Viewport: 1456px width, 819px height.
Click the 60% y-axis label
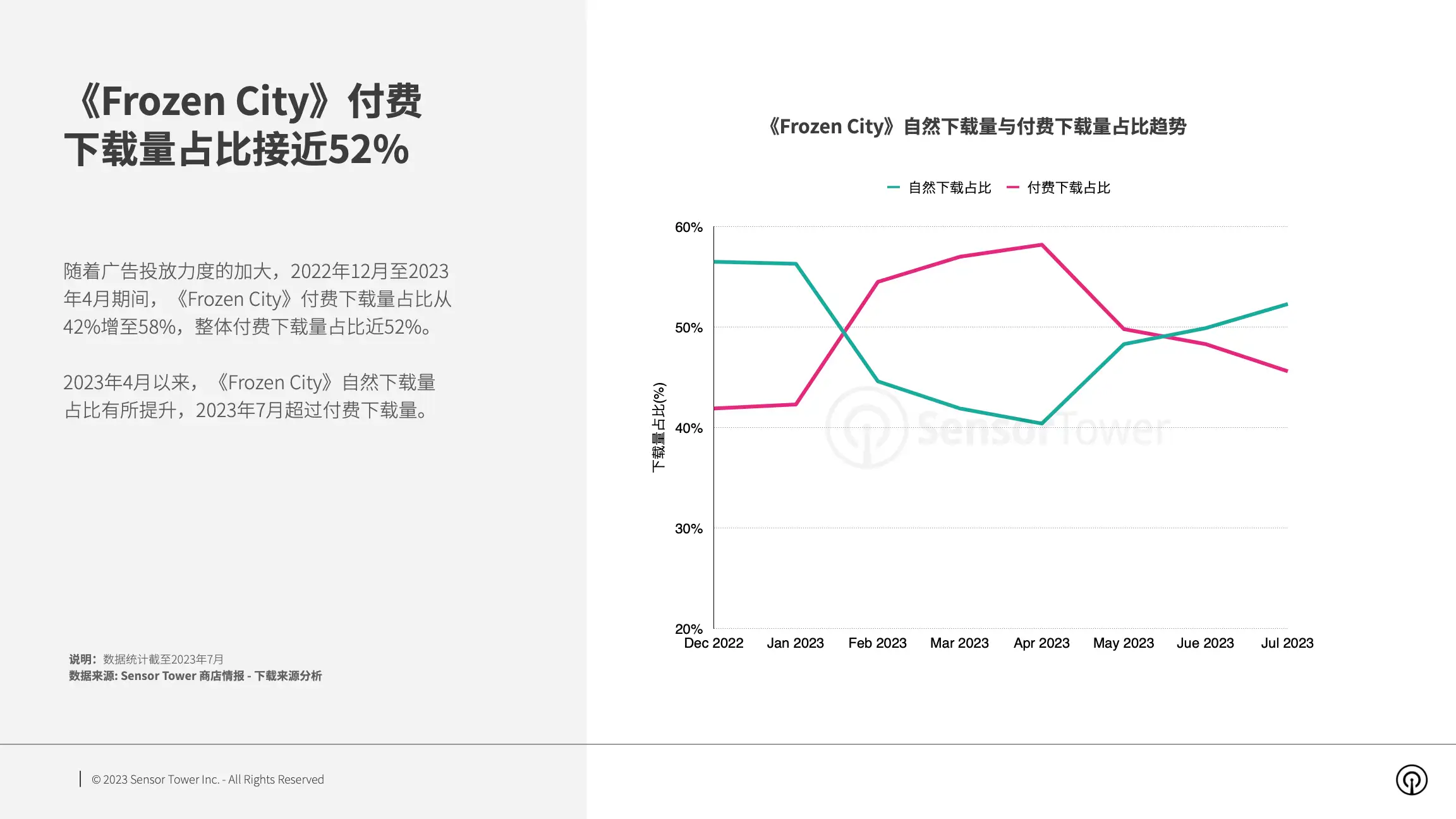coord(688,227)
